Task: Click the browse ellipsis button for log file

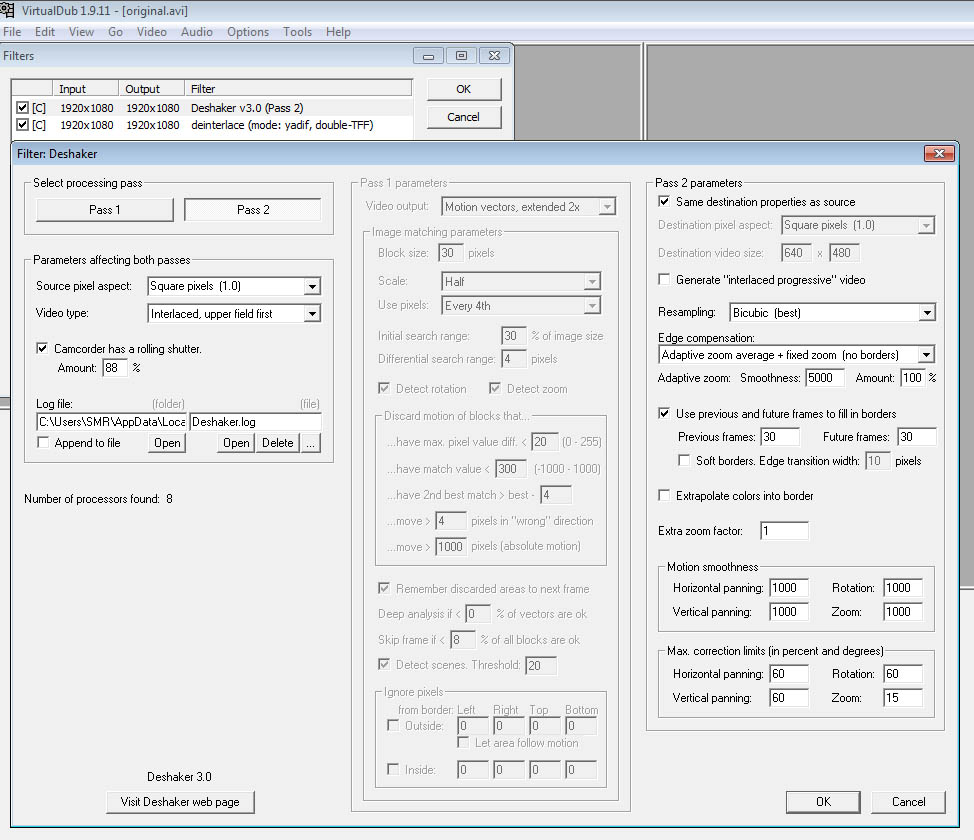Action: tap(310, 443)
